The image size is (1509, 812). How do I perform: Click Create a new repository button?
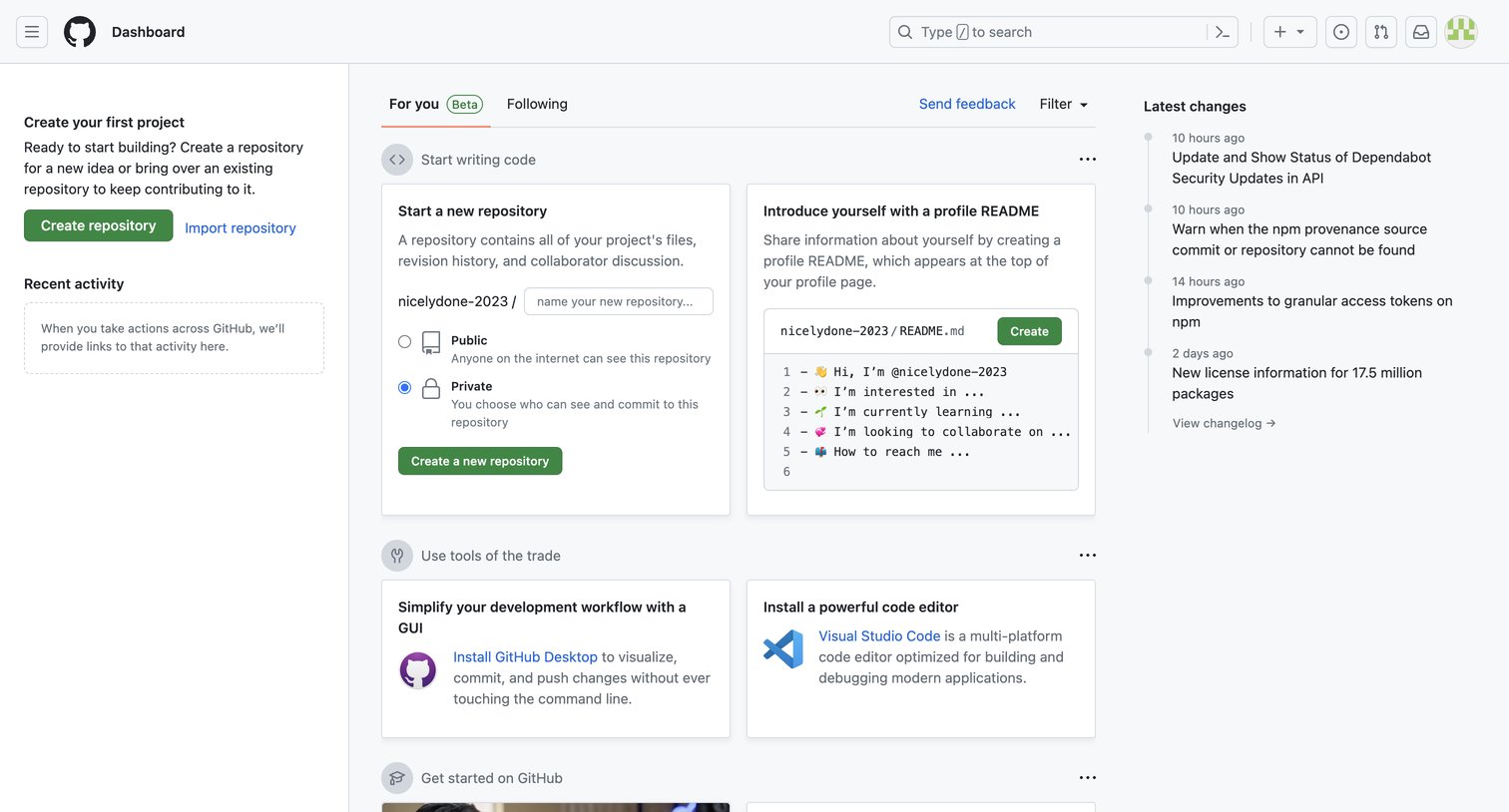pos(480,461)
